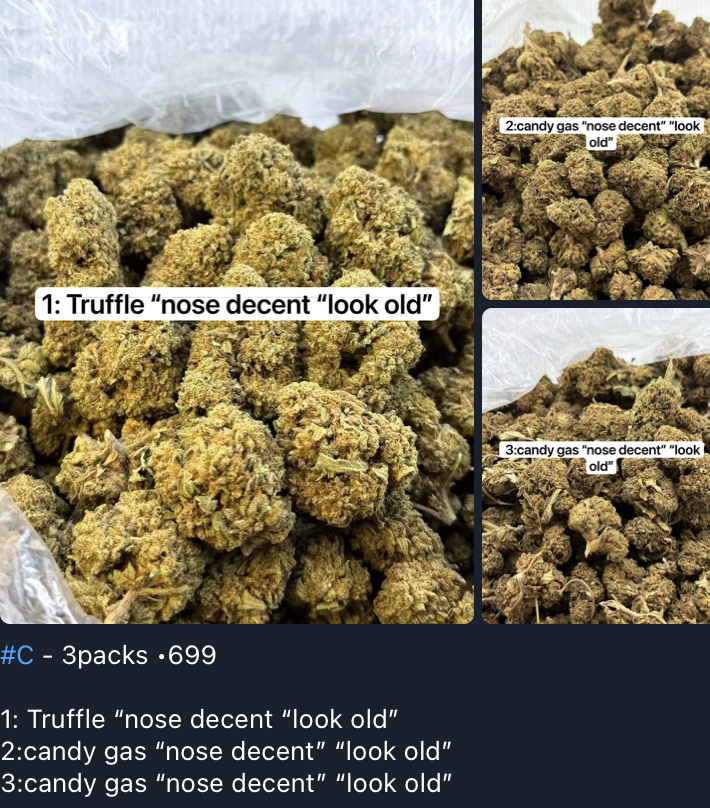Open the large Truffle photo
The image size is (710, 808).
[236, 312]
